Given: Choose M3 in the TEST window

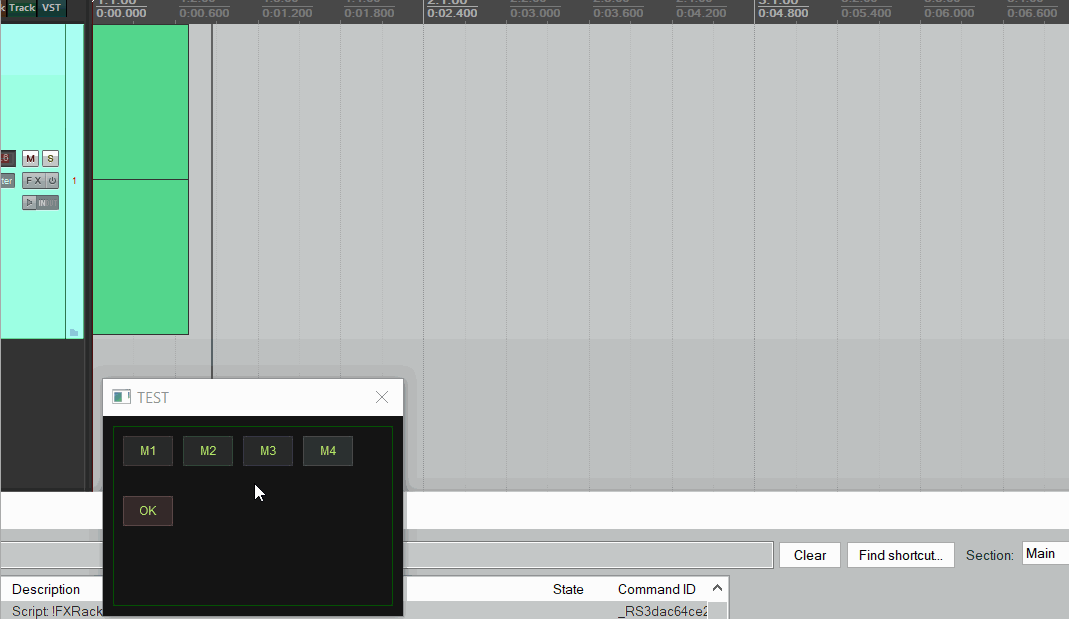Looking at the screenshot, I should pos(268,451).
